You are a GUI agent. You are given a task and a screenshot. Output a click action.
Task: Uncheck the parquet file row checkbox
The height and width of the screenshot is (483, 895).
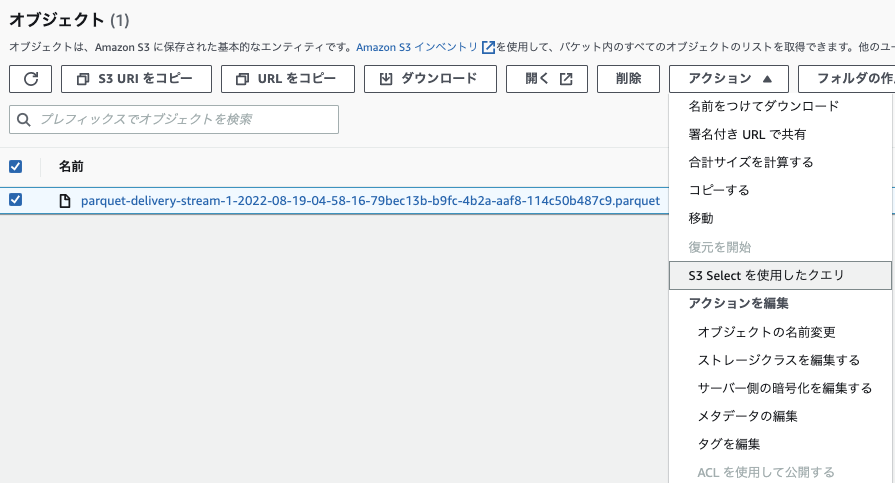(15, 199)
